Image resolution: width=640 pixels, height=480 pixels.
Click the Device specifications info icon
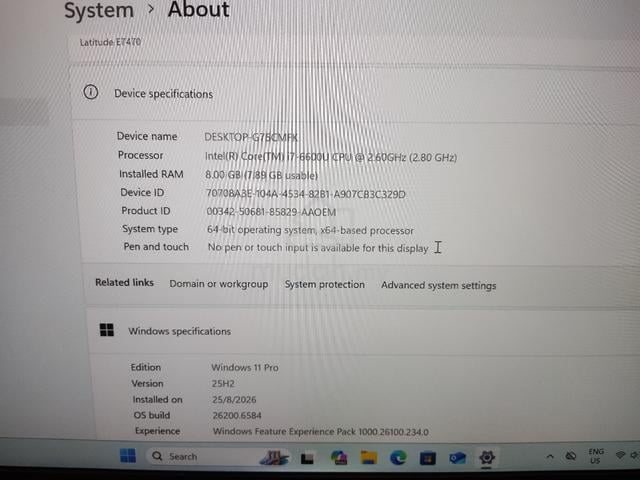coord(91,92)
